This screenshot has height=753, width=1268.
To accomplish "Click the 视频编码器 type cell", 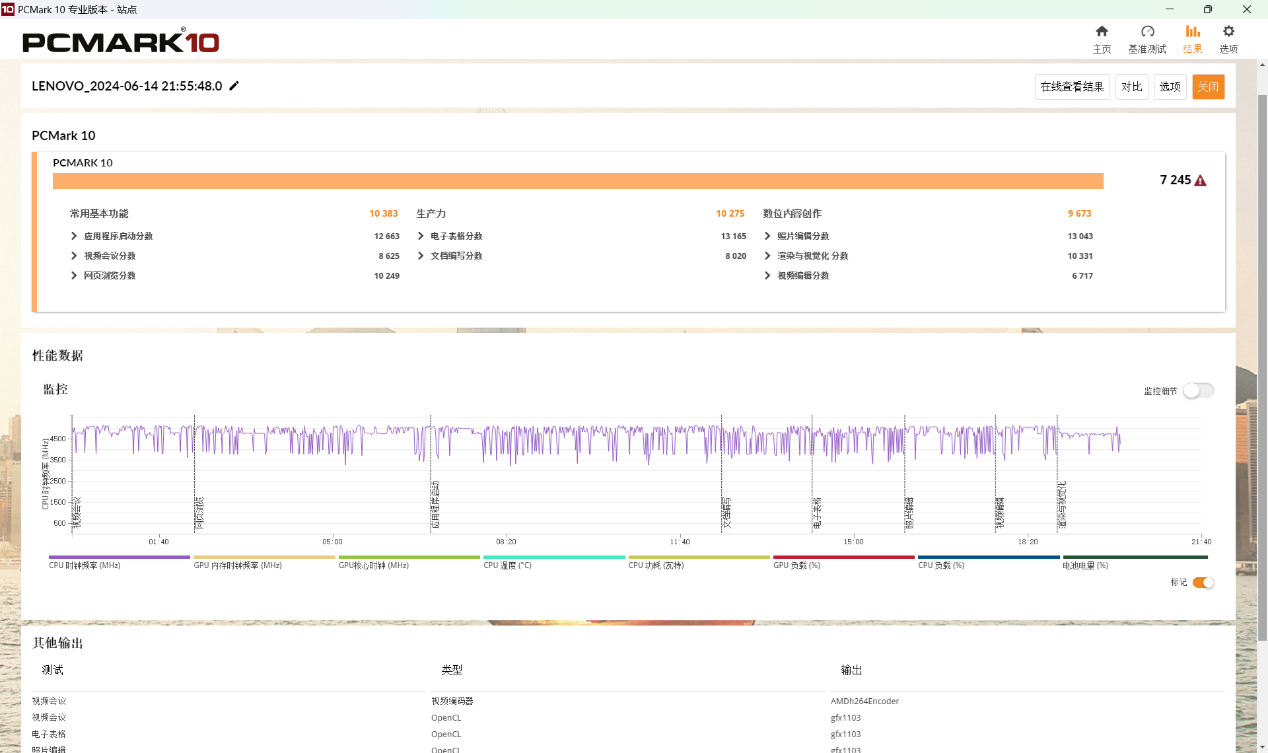I will (x=452, y=701).
